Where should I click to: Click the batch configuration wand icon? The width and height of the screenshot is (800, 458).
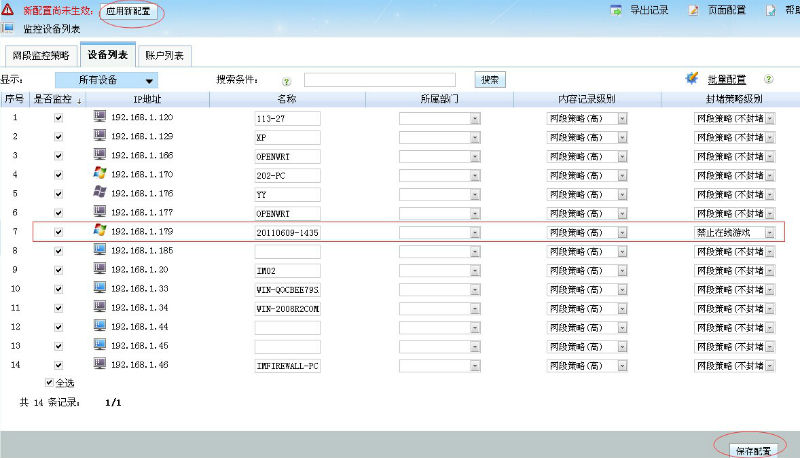pyautogui.click(x=691, y=78)
